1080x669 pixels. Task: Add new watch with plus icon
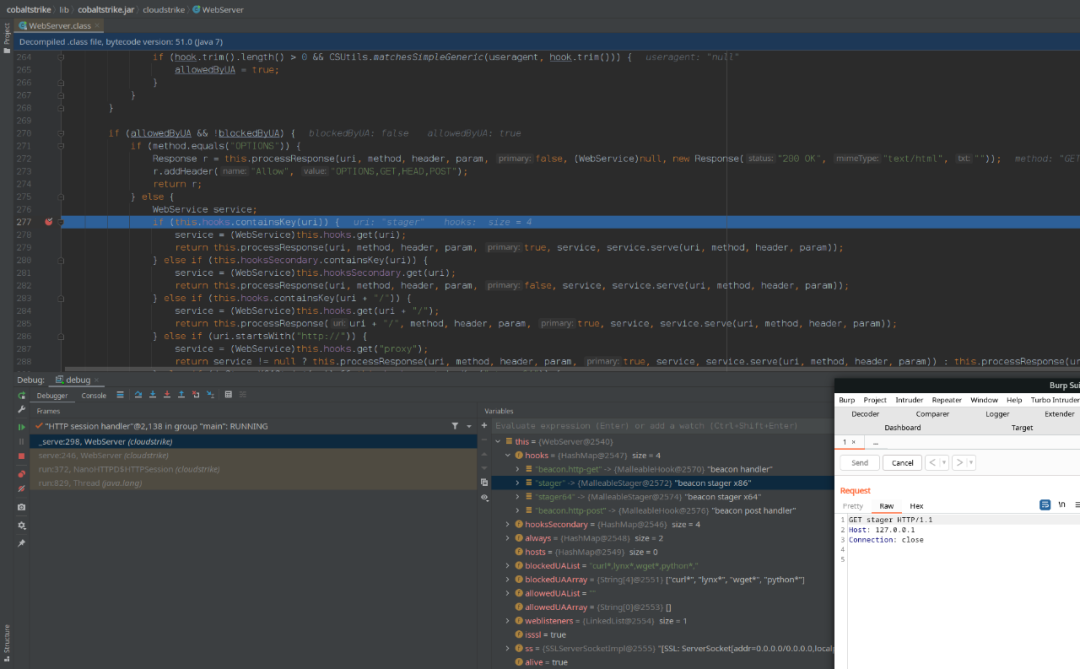484,426
